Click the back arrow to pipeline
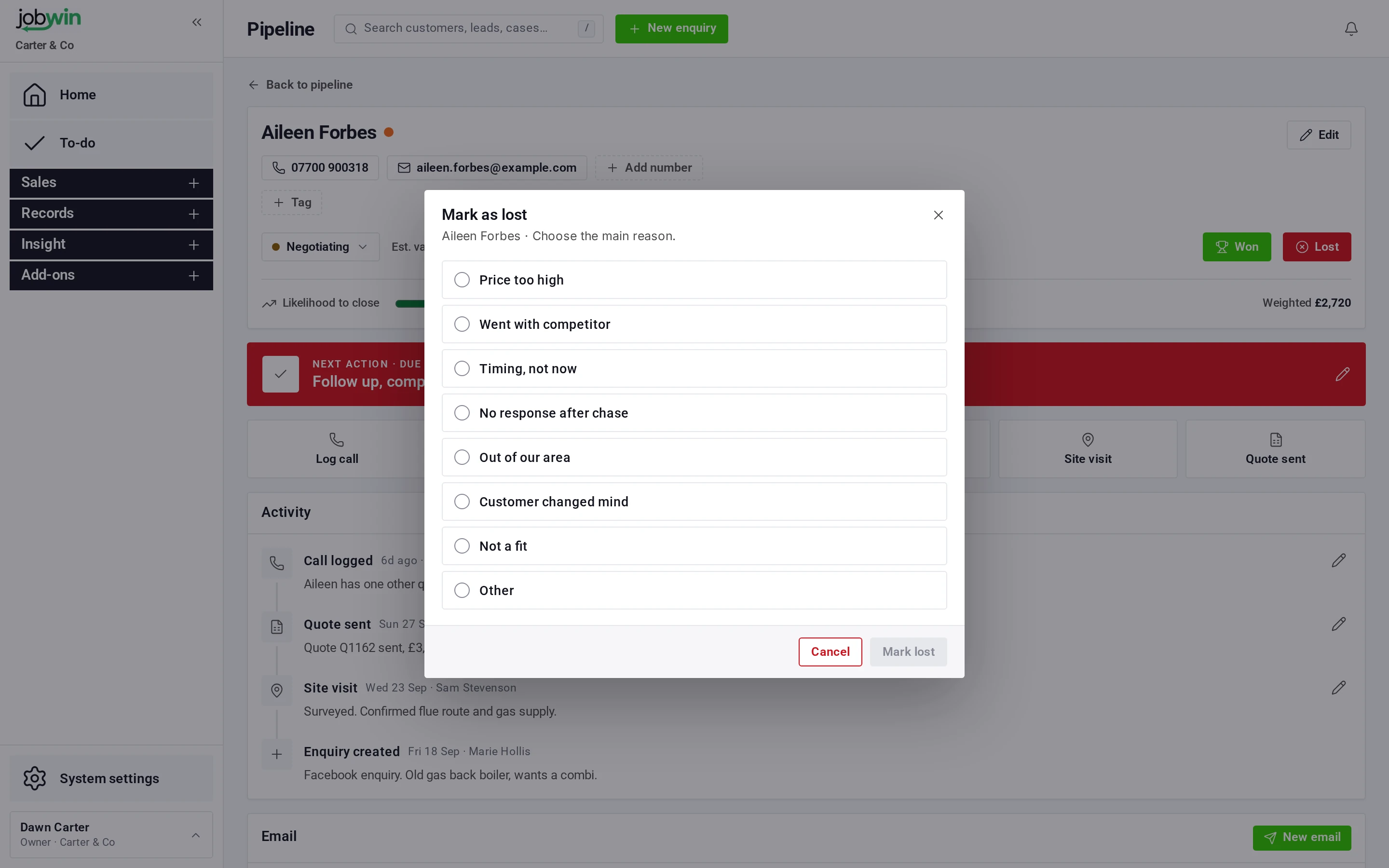Viewport: 1389px width, 868px height. click(x=254, y=85)
